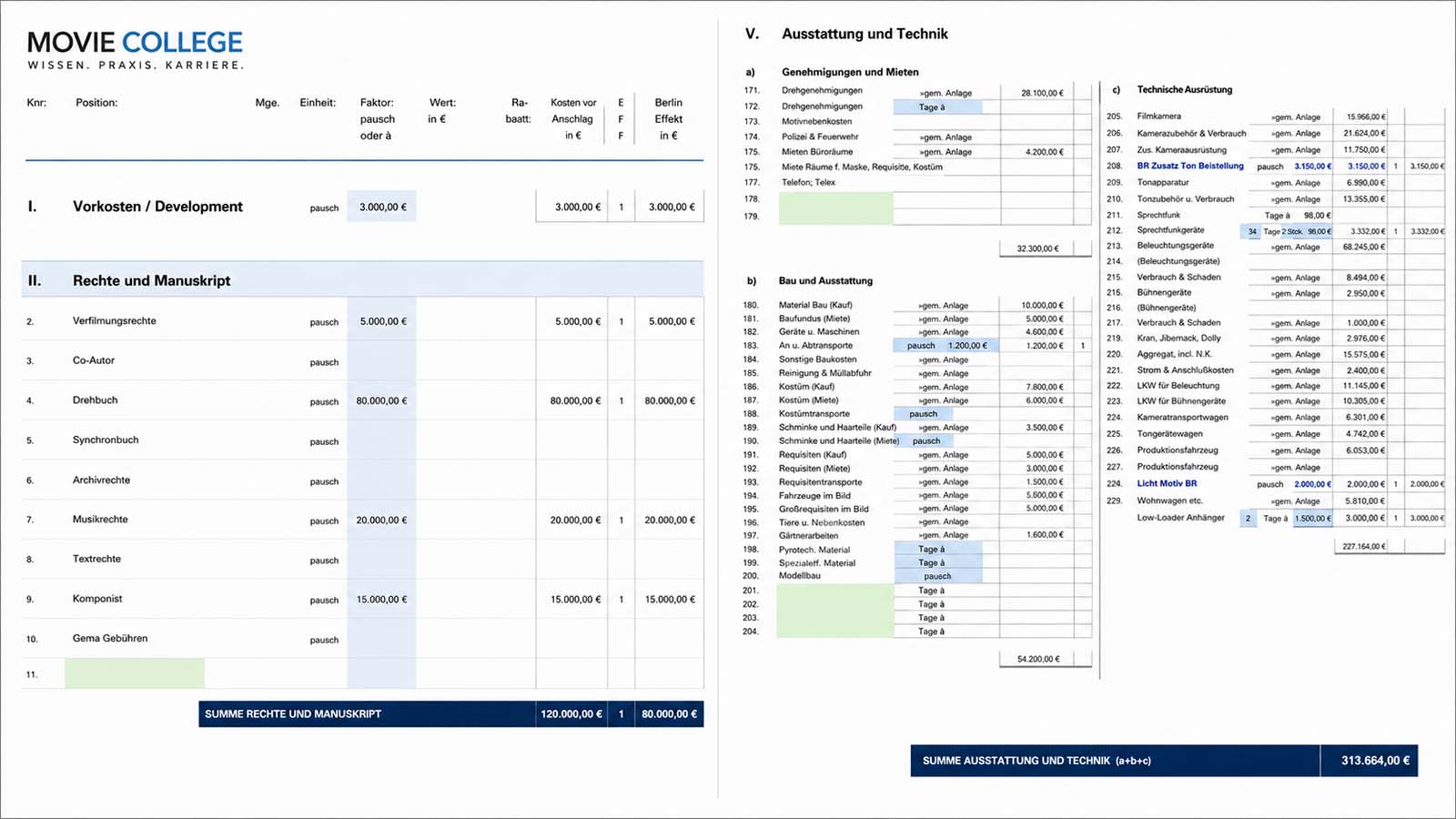Image resolution: width=1456 pixels, height=819 pixels.
Task: Click the 120.000,00 € sum value
Action: [x=571, y=714]
